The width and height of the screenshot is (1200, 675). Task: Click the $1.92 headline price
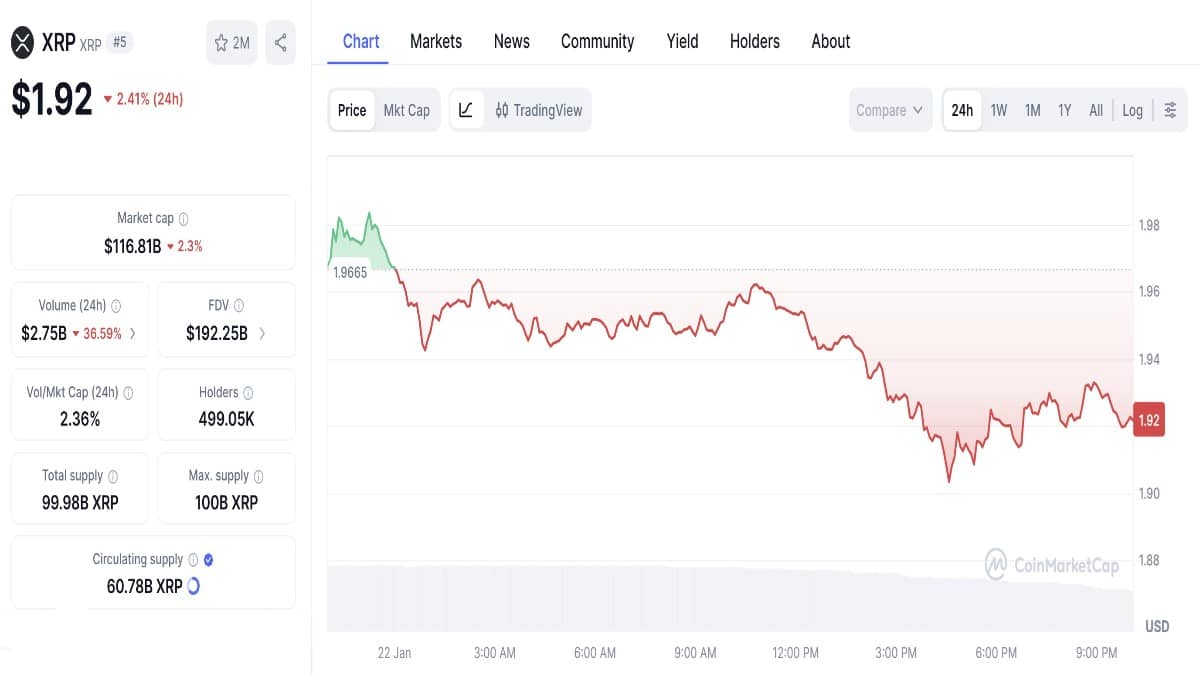coord(52,99)
